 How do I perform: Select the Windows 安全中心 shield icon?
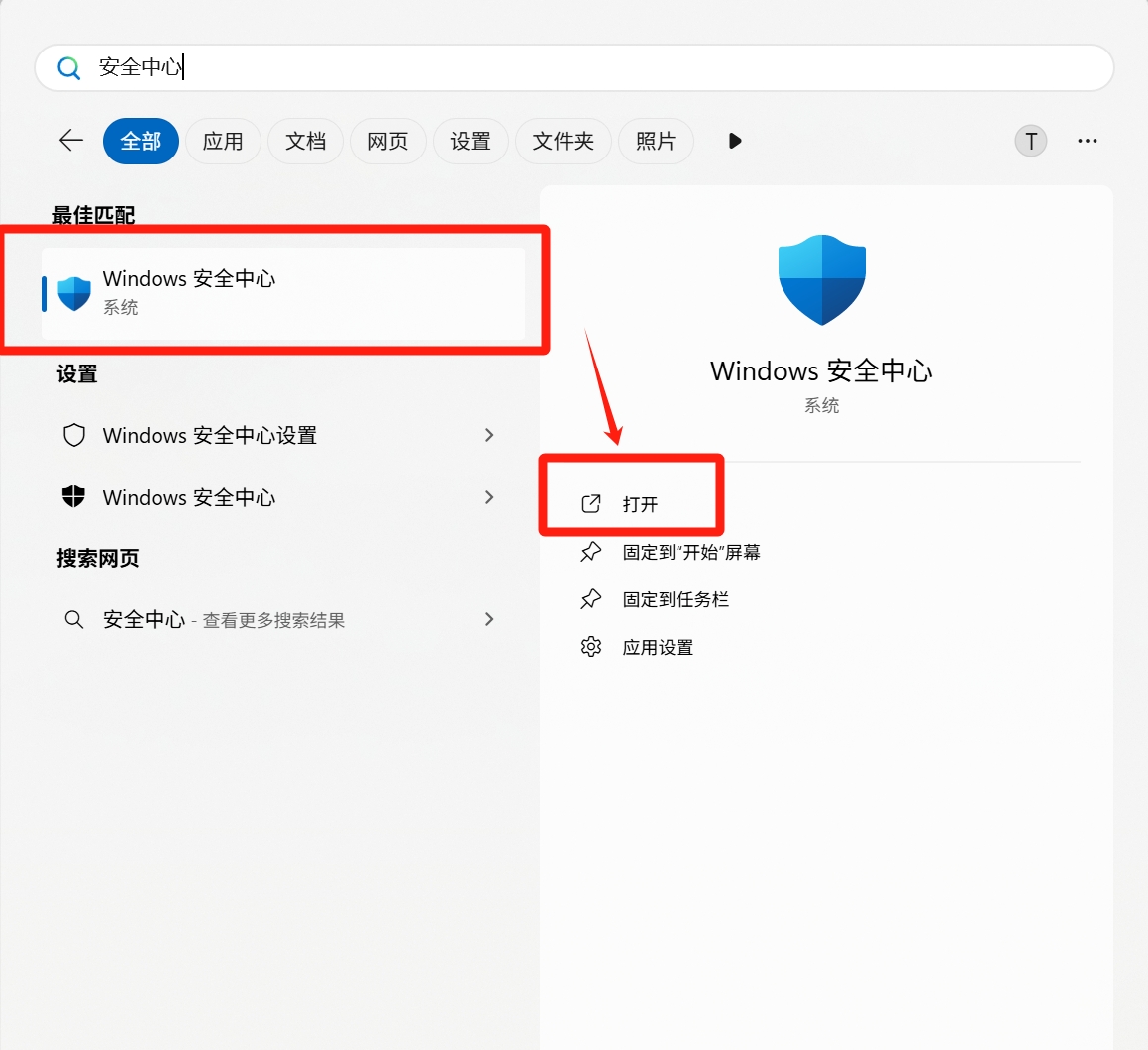72,290
